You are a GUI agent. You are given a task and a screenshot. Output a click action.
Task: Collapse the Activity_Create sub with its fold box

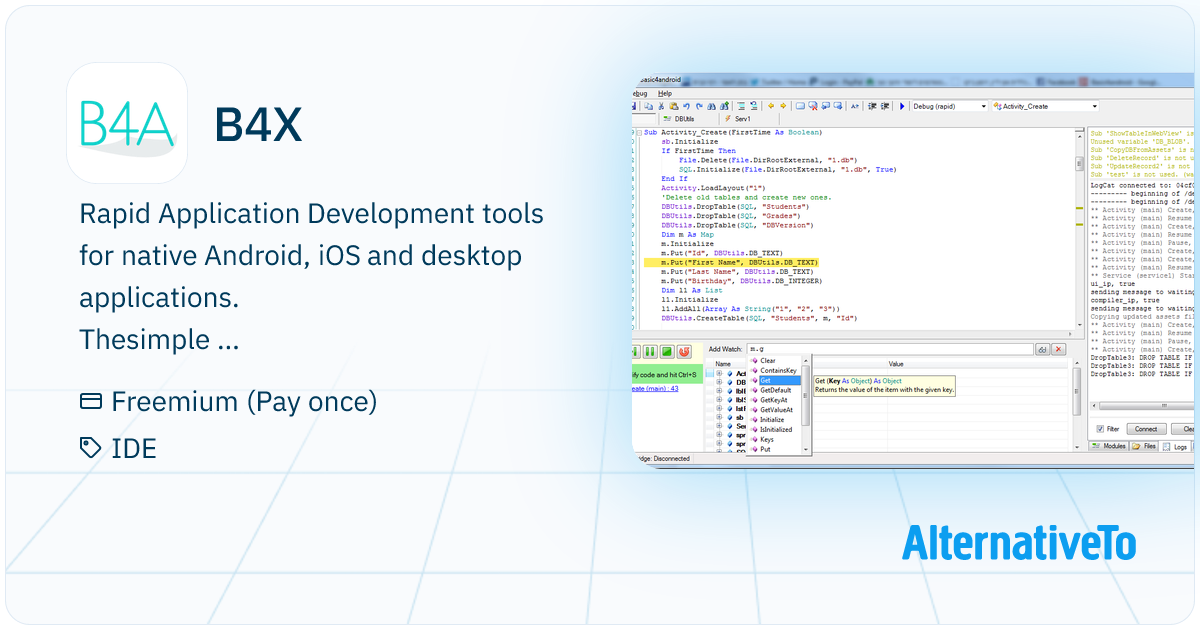tap(637, 132)
